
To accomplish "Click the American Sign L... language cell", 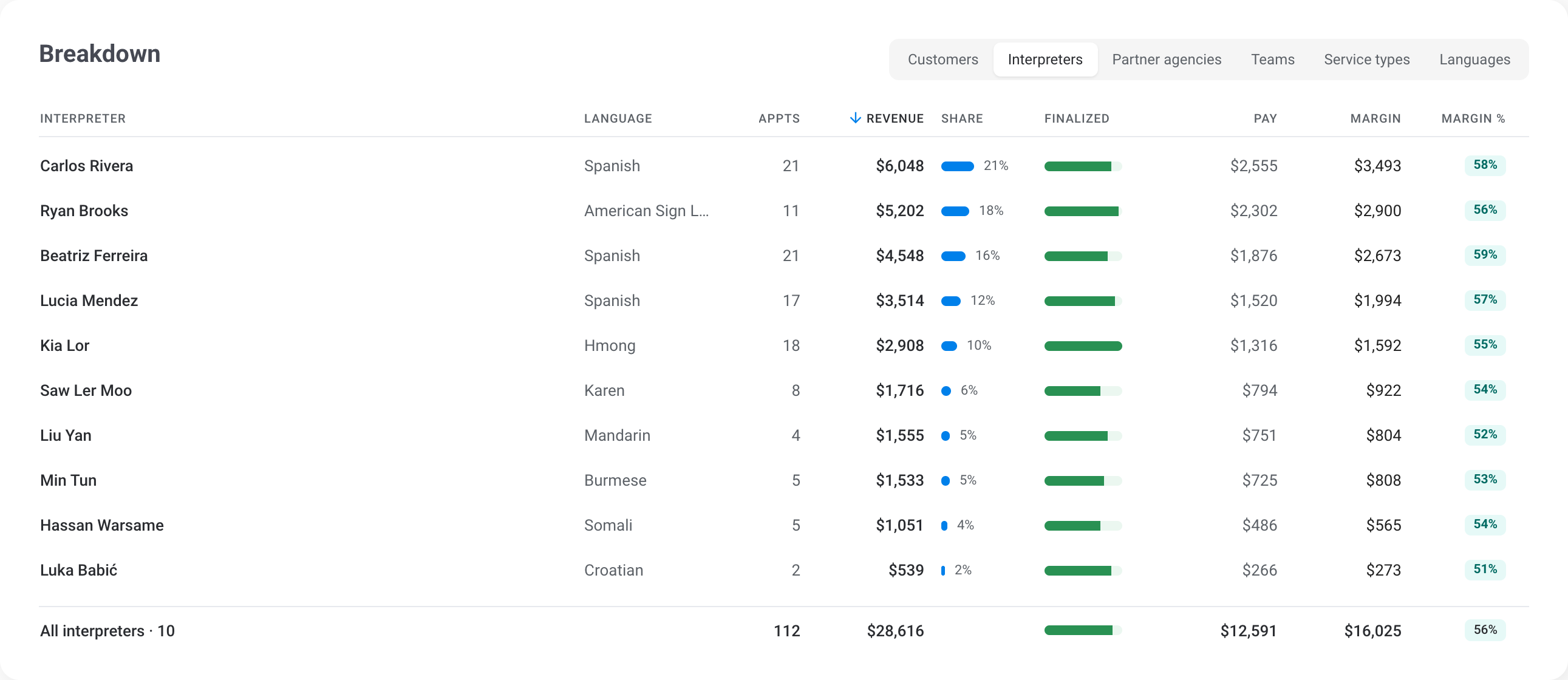I will point(646,211).
